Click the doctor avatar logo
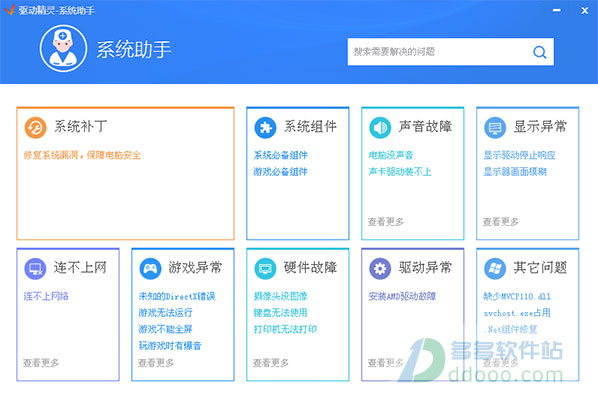Viewport: 598px width, 418px height. (x=63, y=48)
